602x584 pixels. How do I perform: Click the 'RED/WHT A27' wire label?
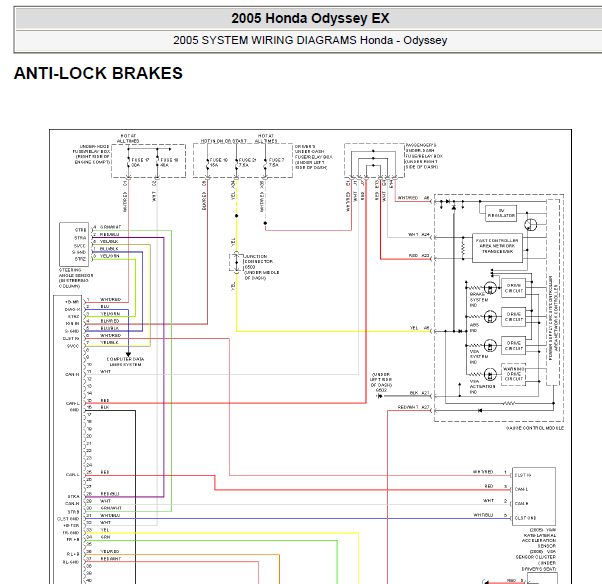[x=413, y=407]
